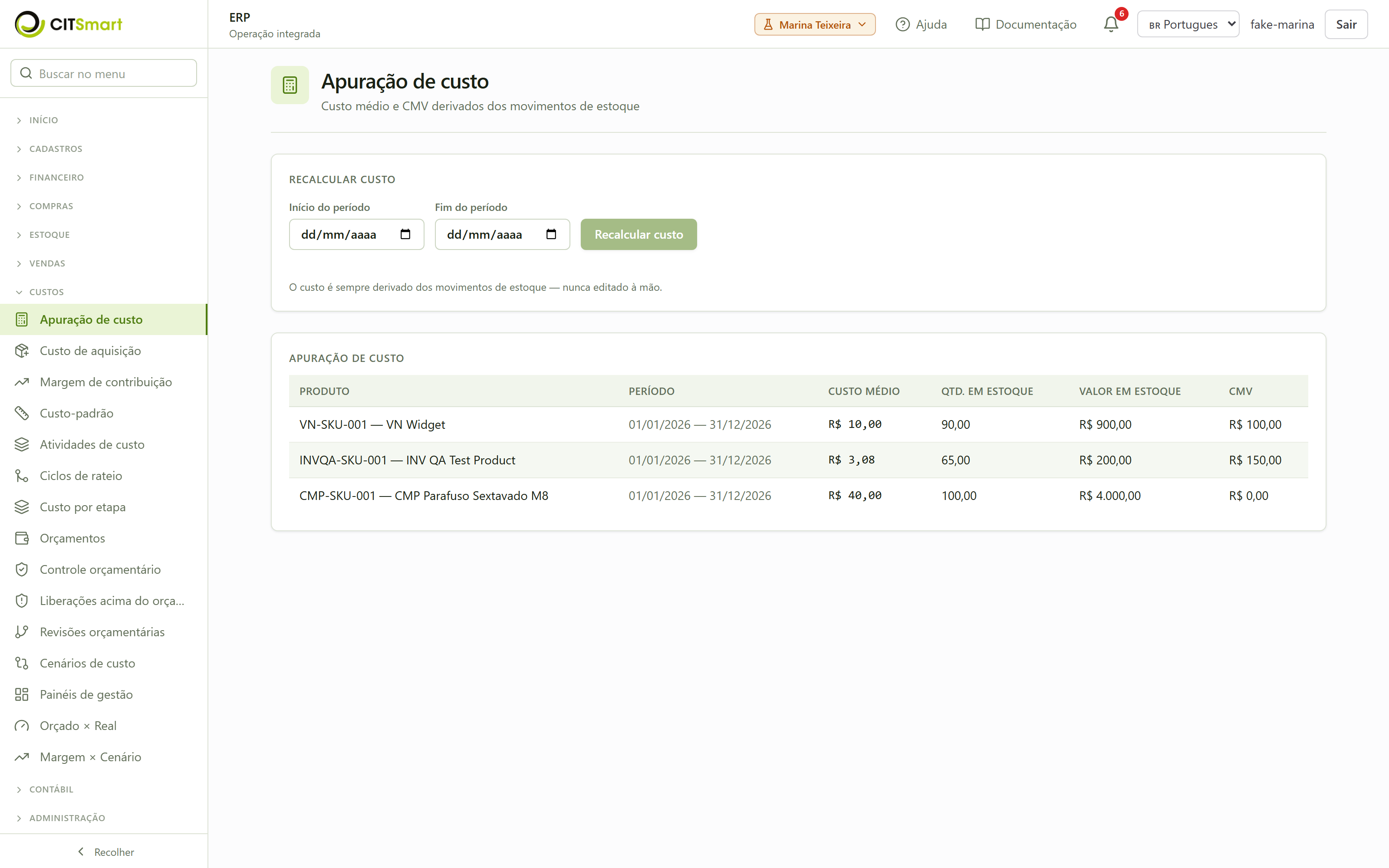The image size is (1389, 868).
Task: Click the Recalcular custo button
Action: pyautogui.click(x=639, y=234)
